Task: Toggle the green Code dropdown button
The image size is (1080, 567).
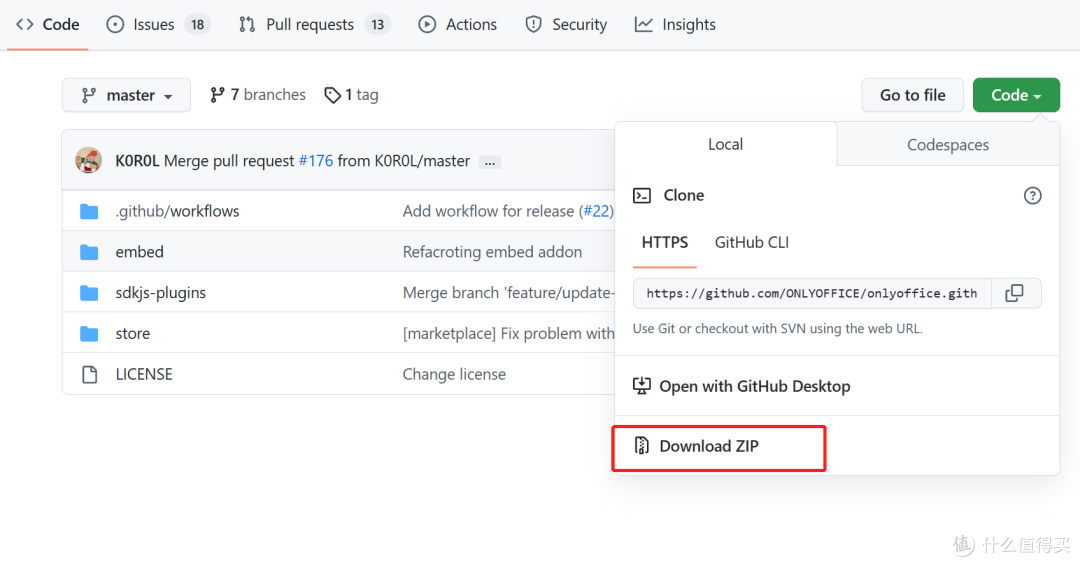Action: [1015, 95]
